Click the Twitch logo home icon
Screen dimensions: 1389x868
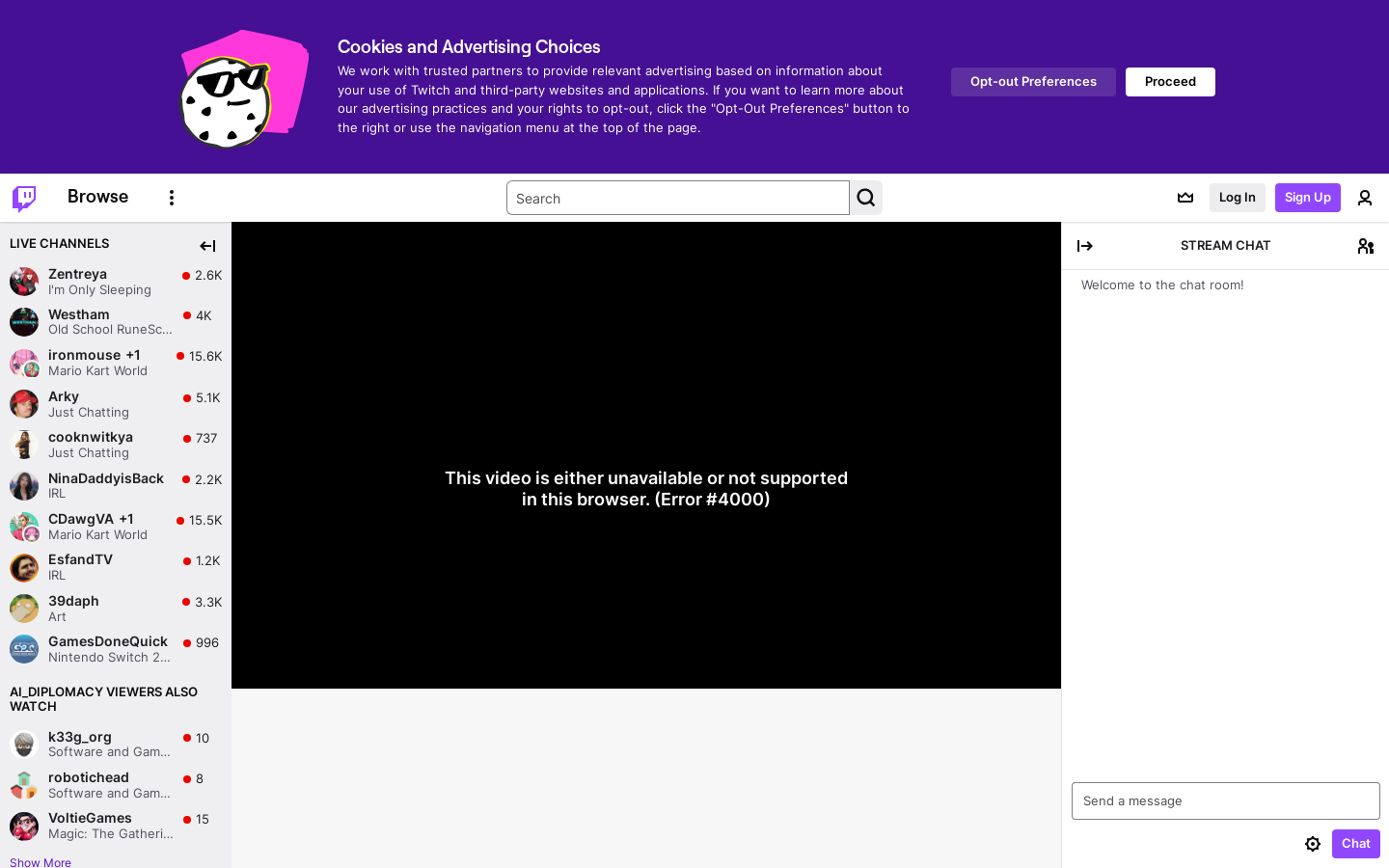(24, 198)
